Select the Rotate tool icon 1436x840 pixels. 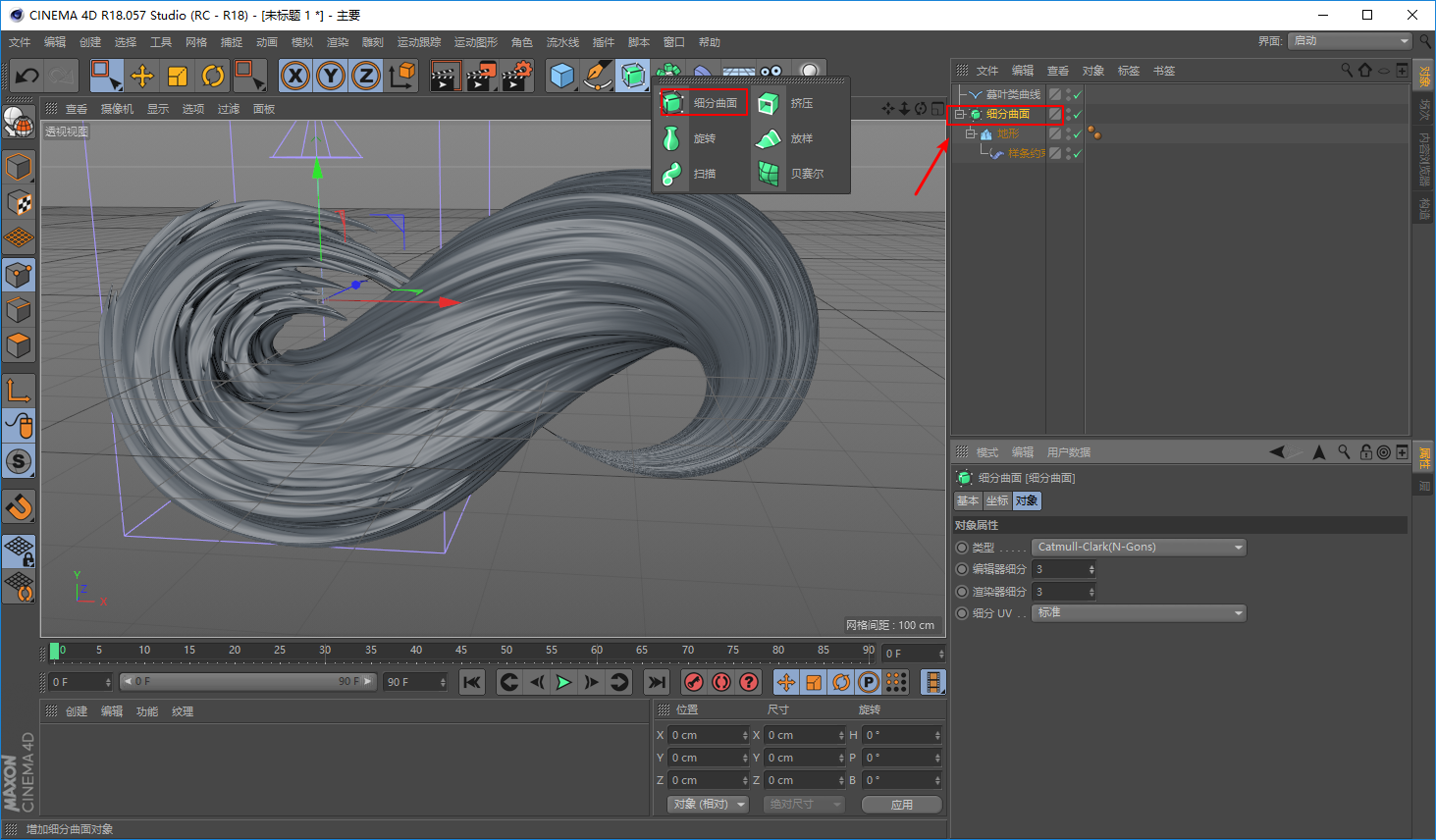[x=213, y=76]
